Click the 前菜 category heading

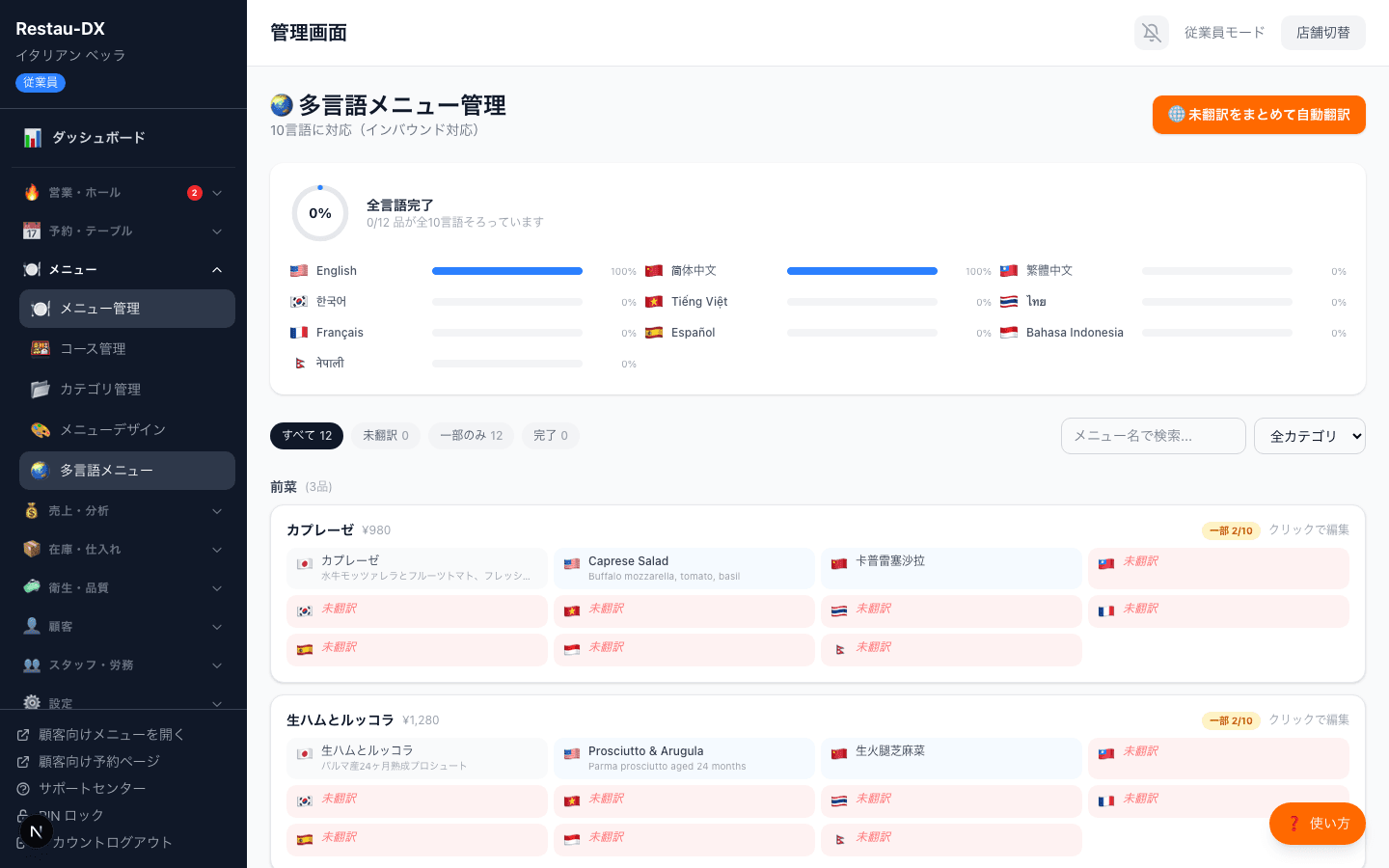(284, 487)
